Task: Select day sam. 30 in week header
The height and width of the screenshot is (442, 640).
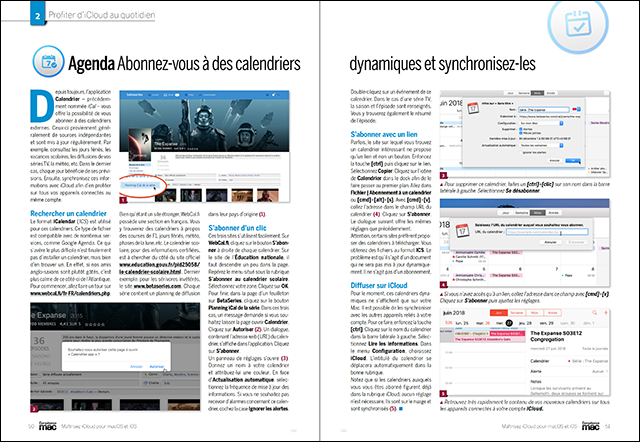Action: tap(568, 323)
